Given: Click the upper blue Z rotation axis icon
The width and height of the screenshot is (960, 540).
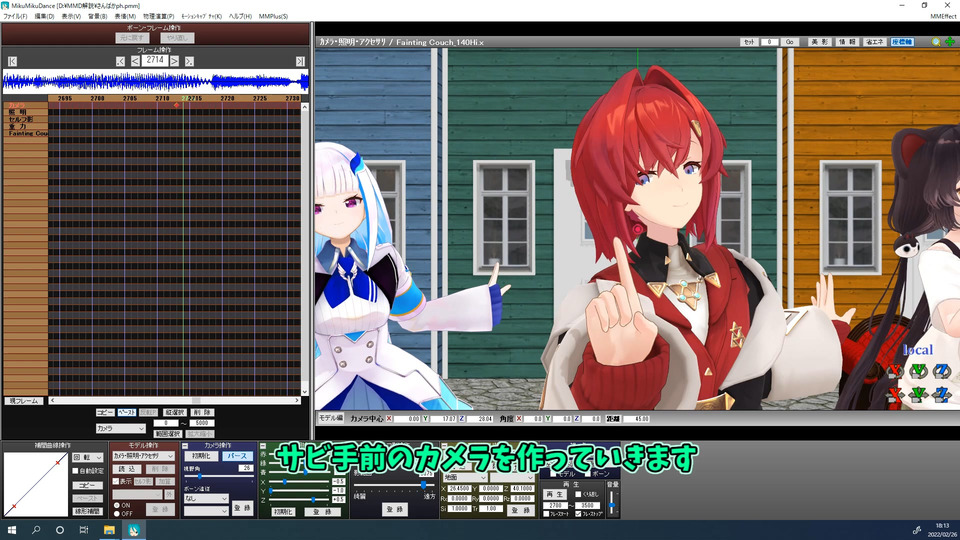Looking at the screenshot, I should click(941, 371).
